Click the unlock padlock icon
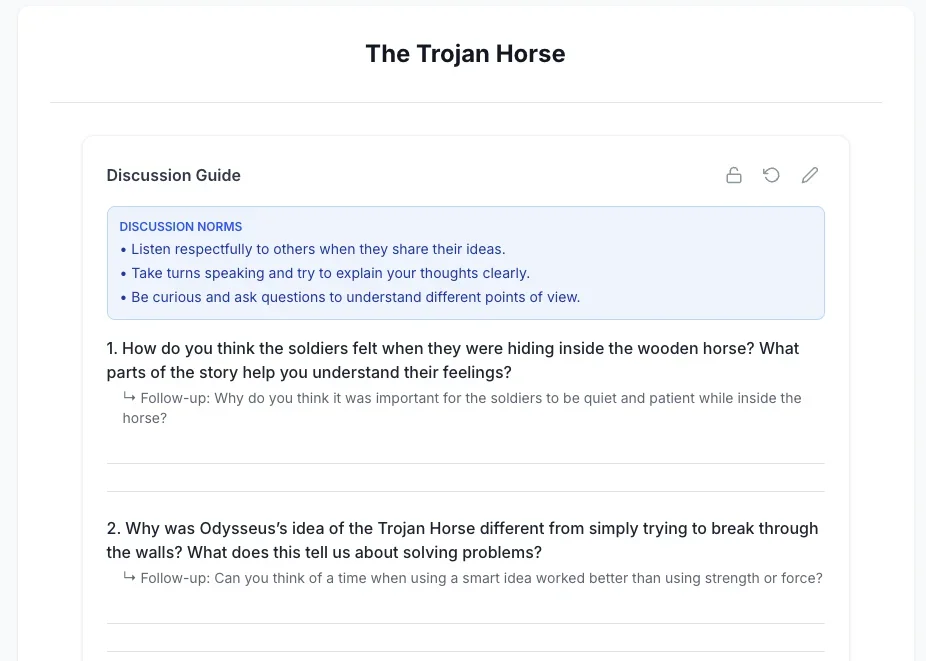 [734, 175]
